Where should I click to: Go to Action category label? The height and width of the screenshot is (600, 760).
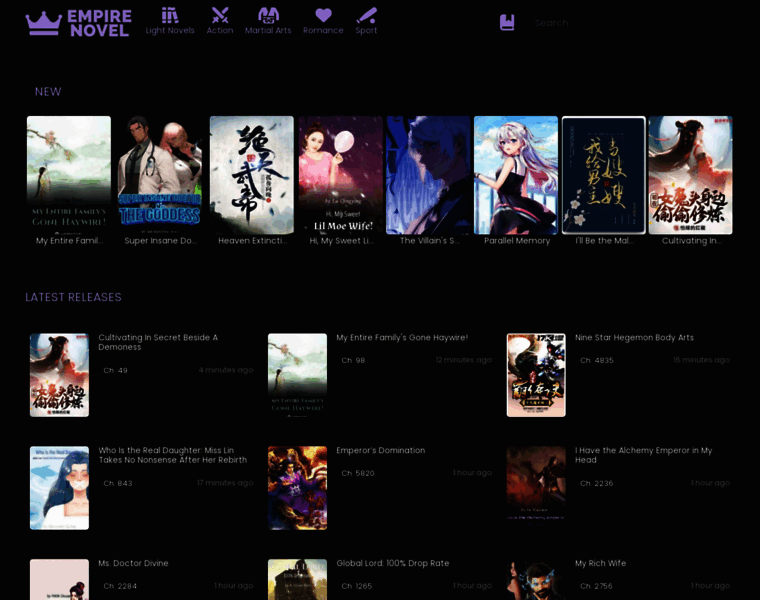(x=220, y=30)
